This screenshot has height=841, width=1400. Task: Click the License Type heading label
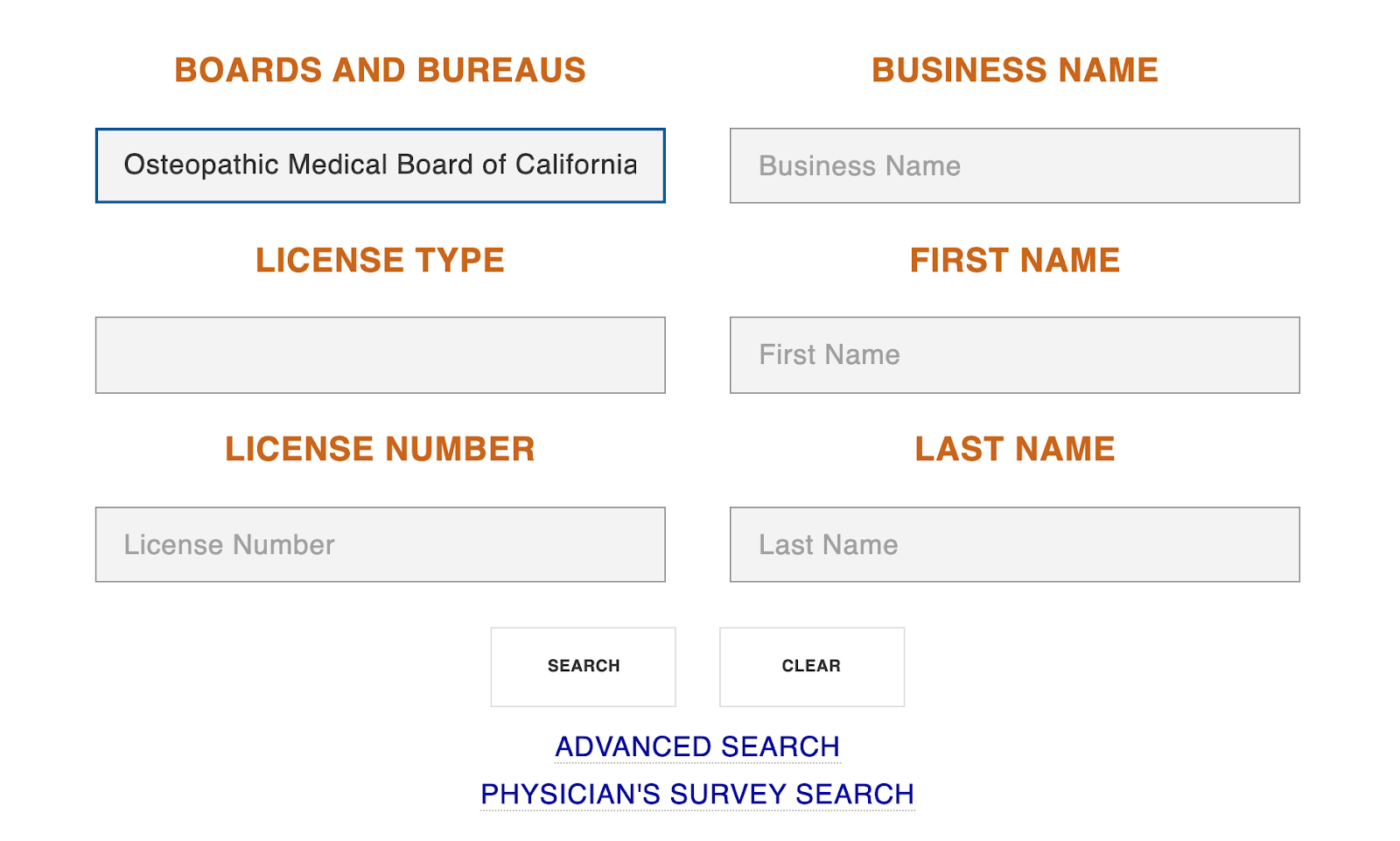pos(380,260)
